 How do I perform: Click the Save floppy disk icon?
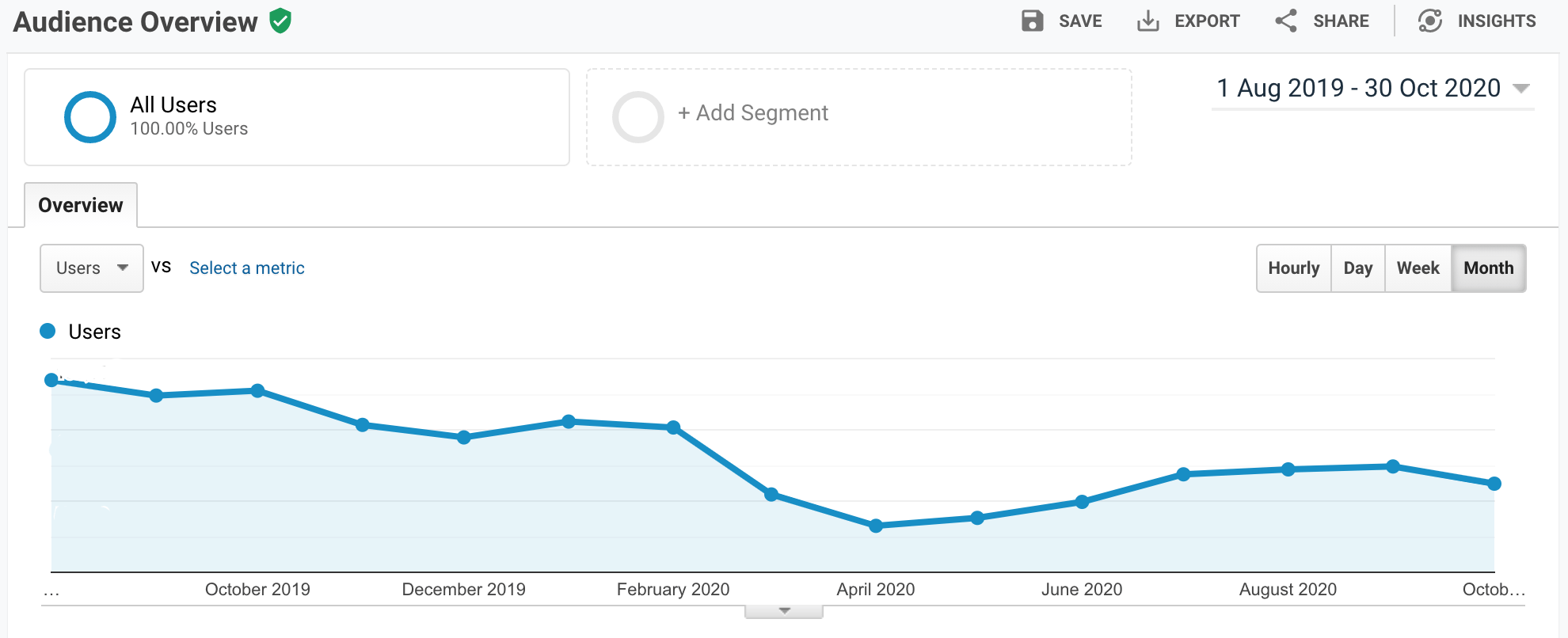1032,21
